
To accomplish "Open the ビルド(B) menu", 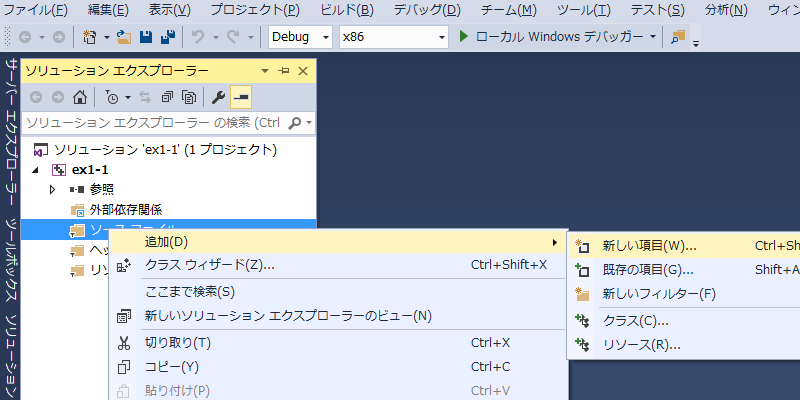I will point(347,10).
